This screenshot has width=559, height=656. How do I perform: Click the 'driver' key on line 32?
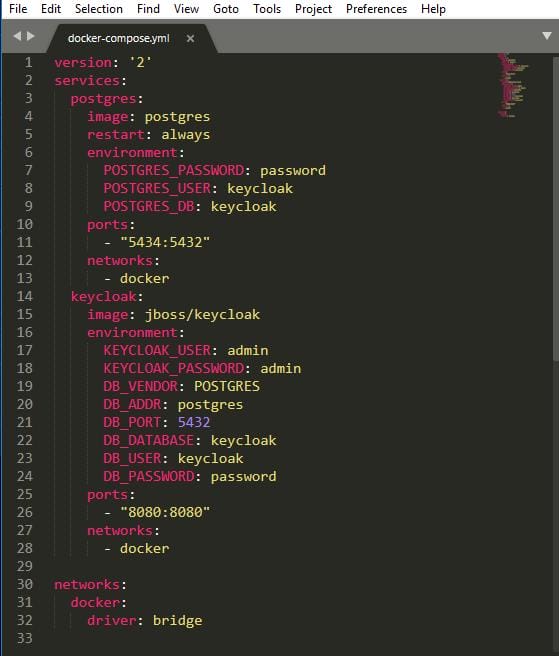(112, 620)
